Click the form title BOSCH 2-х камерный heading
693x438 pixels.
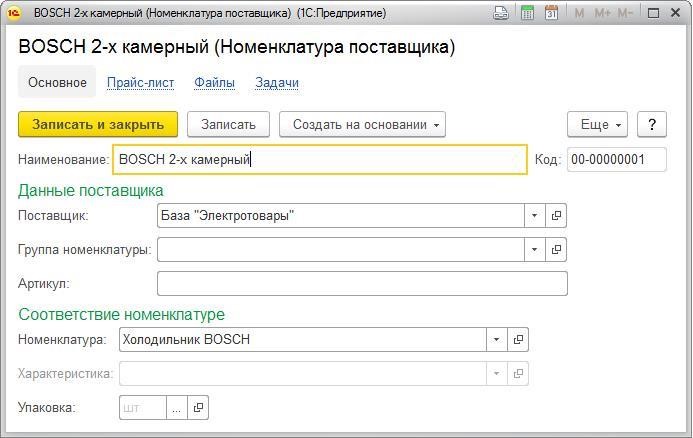[x=236, y=47]
